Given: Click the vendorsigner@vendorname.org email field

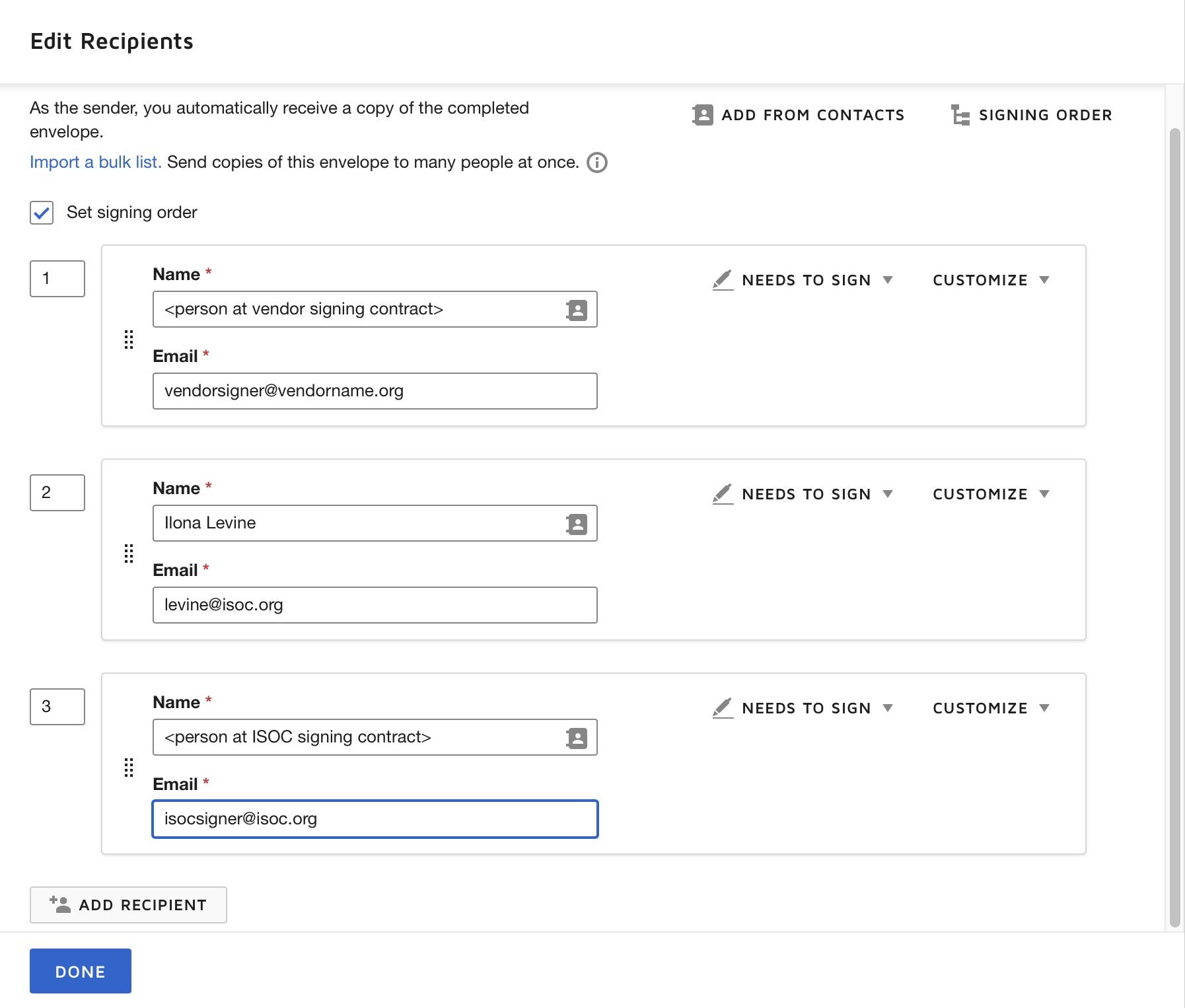Looking at the screenshot, I should tap(375, 391).
